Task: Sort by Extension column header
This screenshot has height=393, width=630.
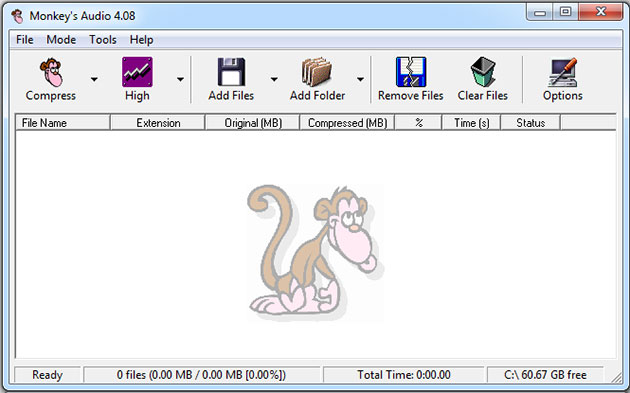Action: click(x=158, y=123)
